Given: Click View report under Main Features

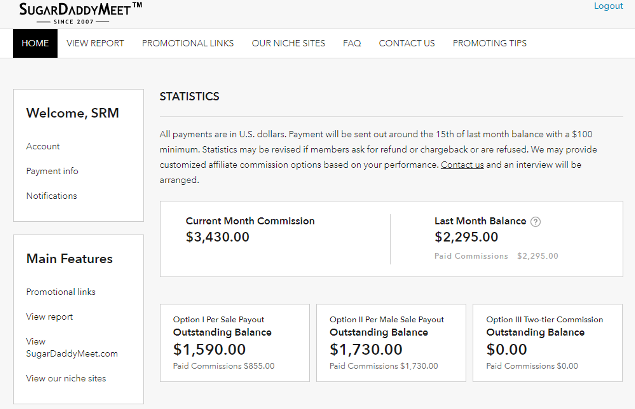Looking at the screenshot, I should [49, 317].
